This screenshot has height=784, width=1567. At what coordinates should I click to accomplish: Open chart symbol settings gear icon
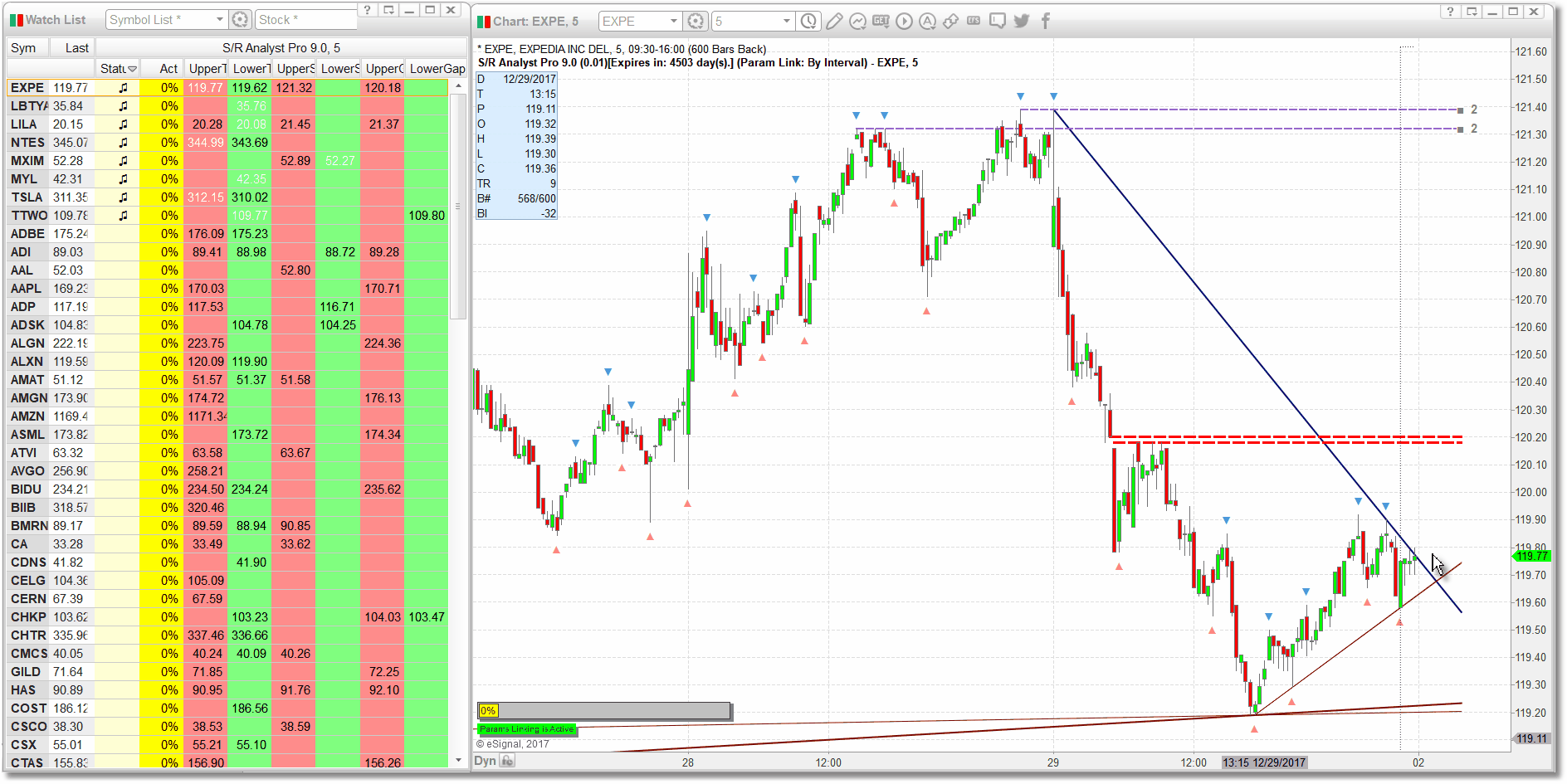click(696, 21)
